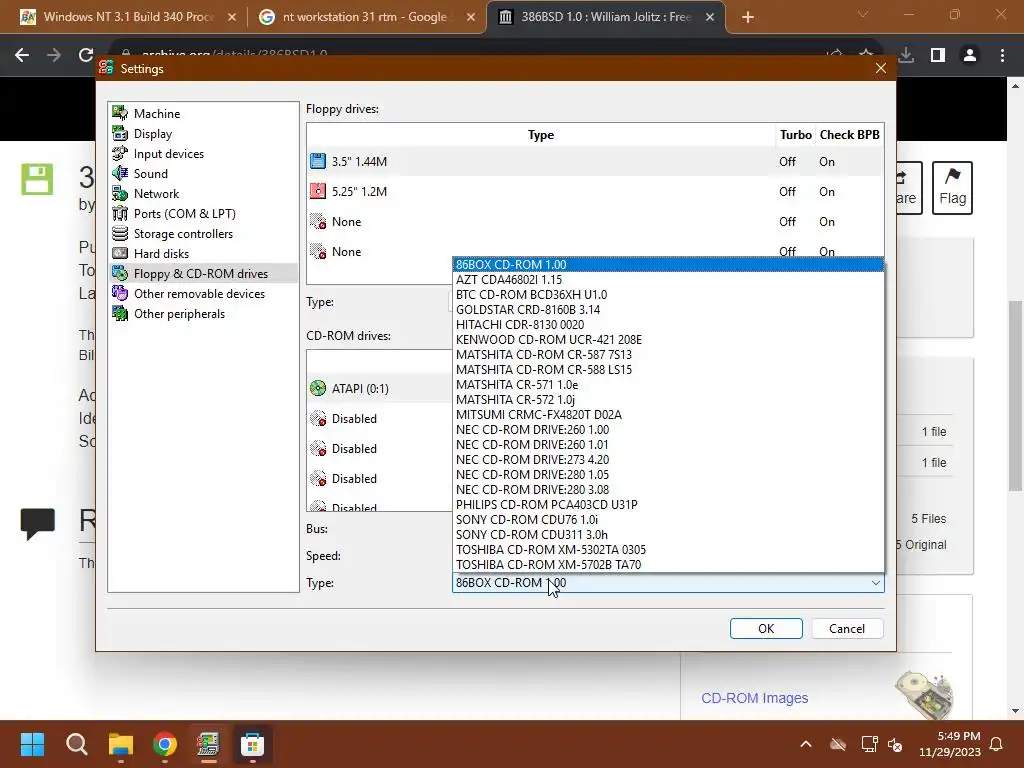Select the 5.25" 1.2M floppy drive row

tap(595, 191)
